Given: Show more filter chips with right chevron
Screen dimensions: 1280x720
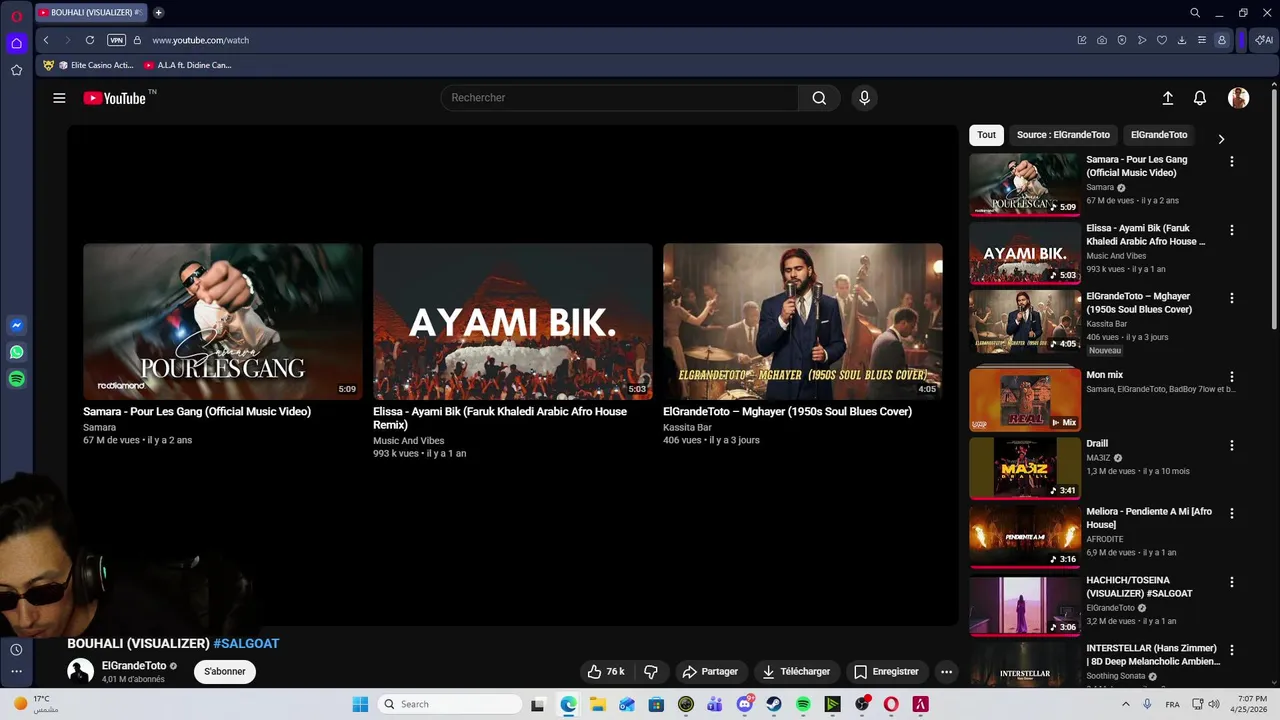Looking at the screenshot, I should [x=1221, y=139].
